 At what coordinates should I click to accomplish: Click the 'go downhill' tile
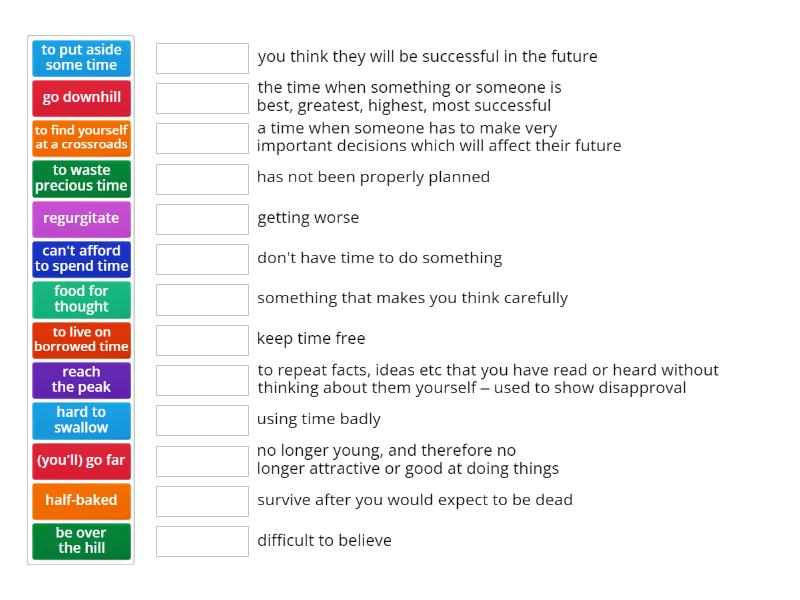[x=81, y=98]
